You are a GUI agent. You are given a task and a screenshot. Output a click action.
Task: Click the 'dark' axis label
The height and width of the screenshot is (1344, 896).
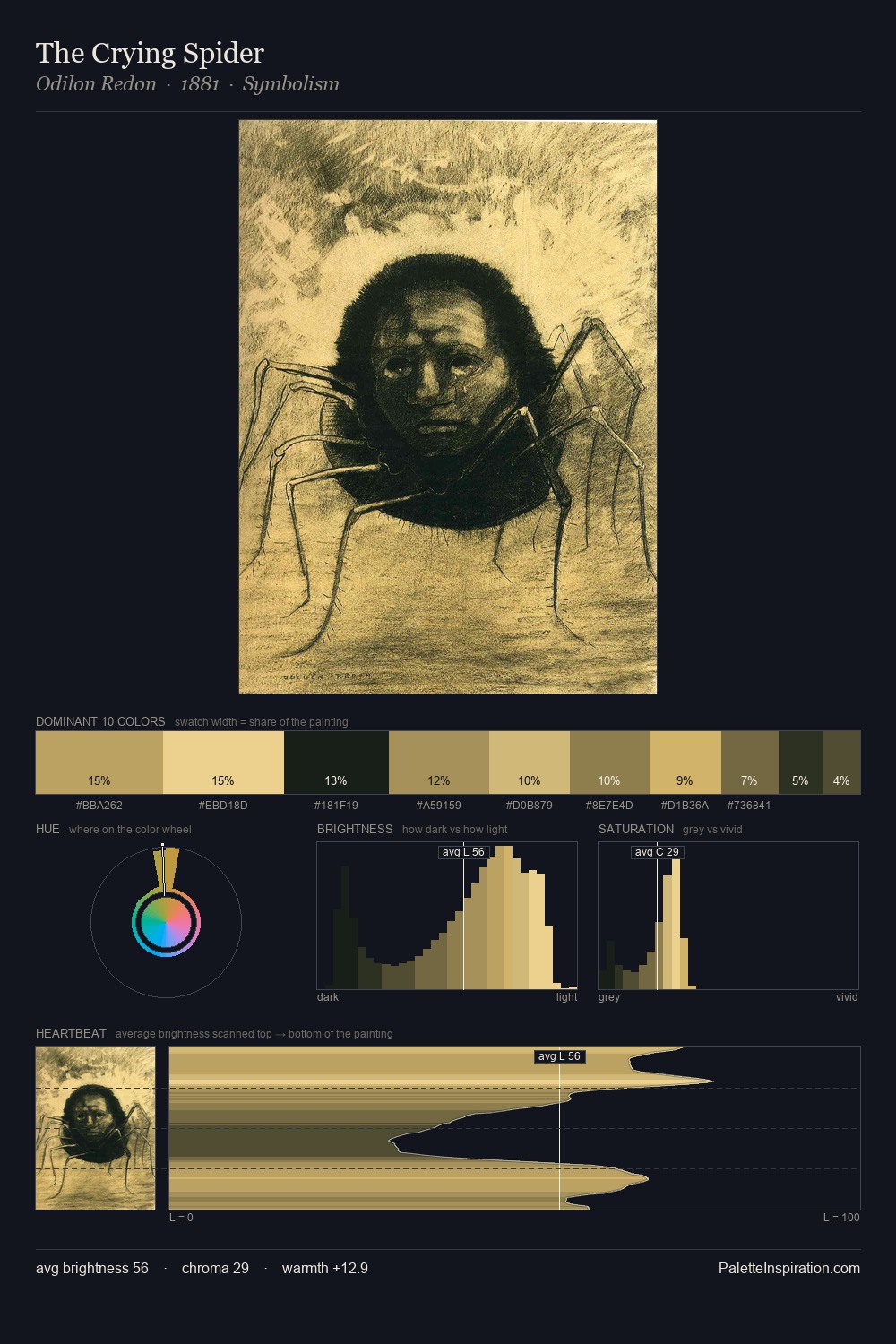click(x=328, y=997)
